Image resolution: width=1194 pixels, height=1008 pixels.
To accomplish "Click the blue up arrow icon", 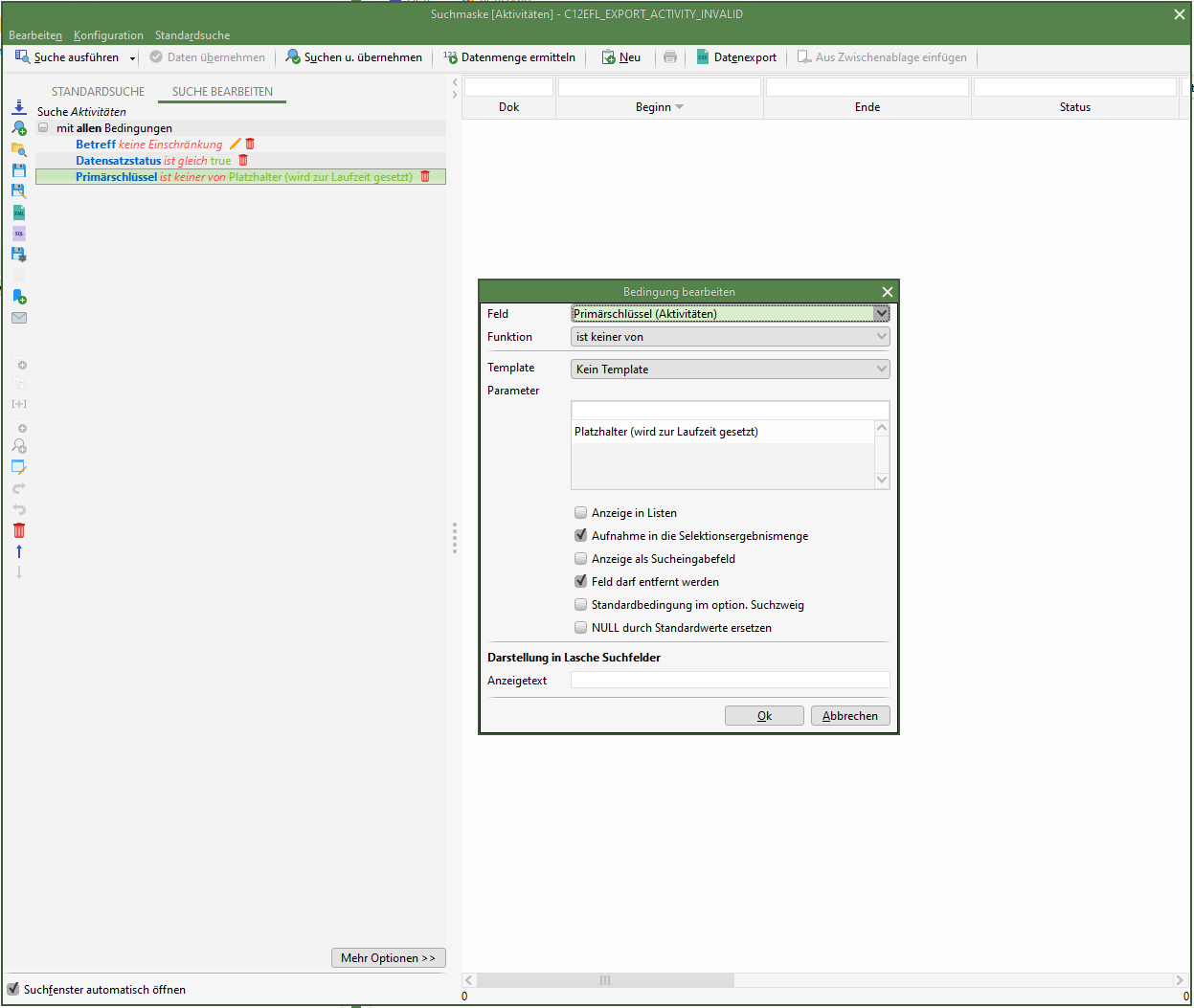I will (19, 551).
